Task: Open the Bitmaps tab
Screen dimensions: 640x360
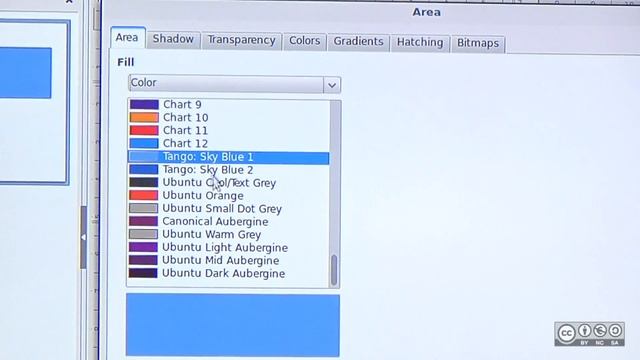Action: point(478,43)
